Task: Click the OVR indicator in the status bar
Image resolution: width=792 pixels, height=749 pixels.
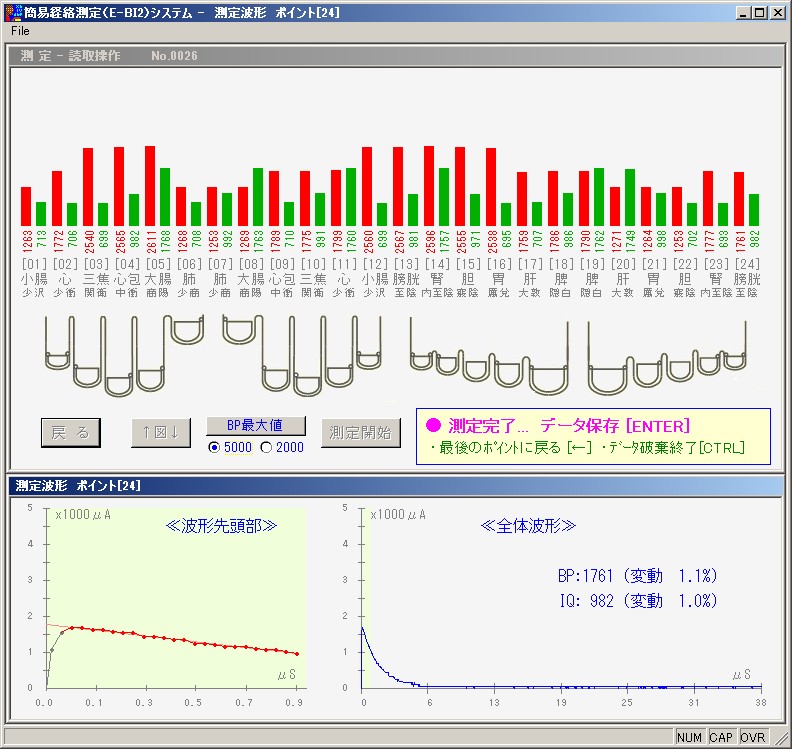Action: pos(753,737)
